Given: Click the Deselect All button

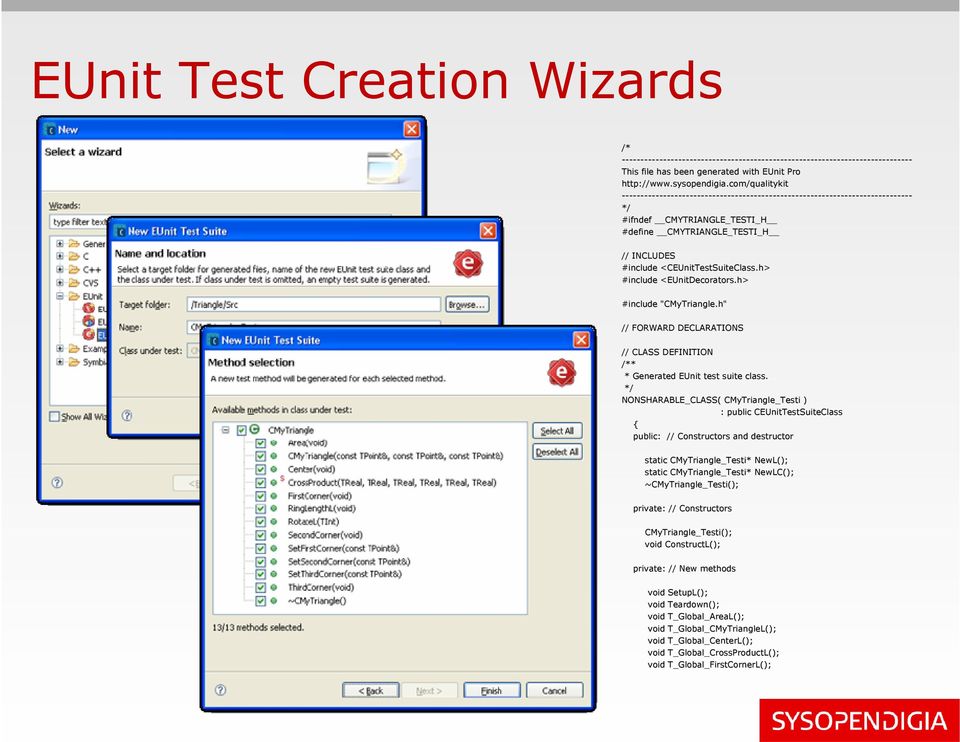Looking at the screenshot, I should click(557, 452).
